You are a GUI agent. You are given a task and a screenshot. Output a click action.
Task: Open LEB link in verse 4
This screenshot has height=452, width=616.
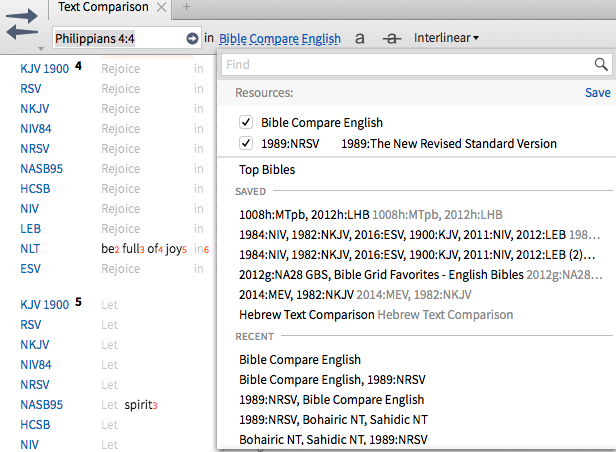point(31,229)
